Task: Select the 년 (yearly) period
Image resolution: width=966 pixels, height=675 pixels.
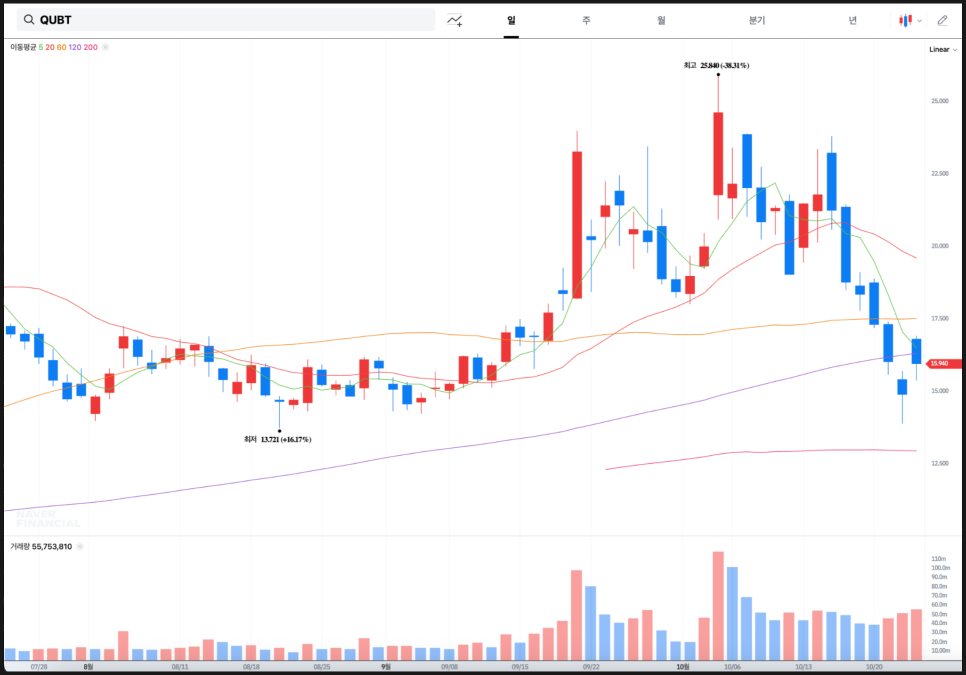Action: (x=852, y=20)
